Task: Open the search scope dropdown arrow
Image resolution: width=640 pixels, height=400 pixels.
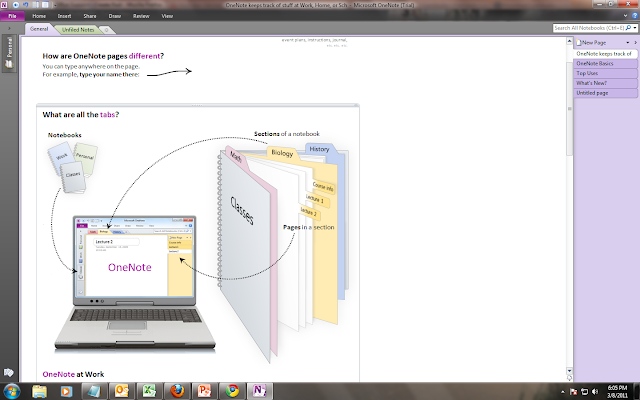Action: (x=635, y=28)
